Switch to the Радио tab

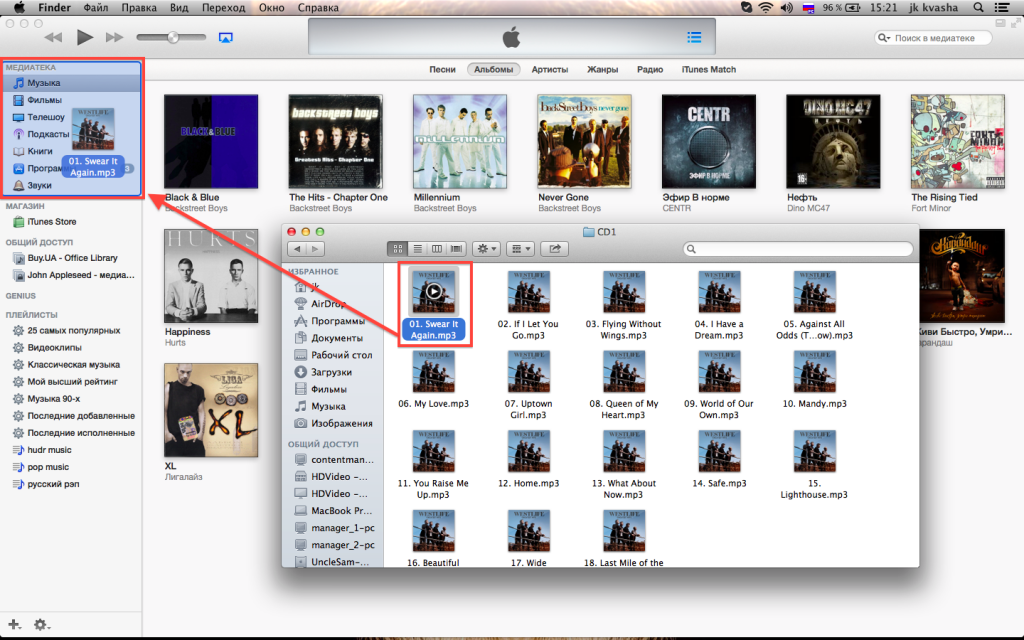[x=650, y=69]
